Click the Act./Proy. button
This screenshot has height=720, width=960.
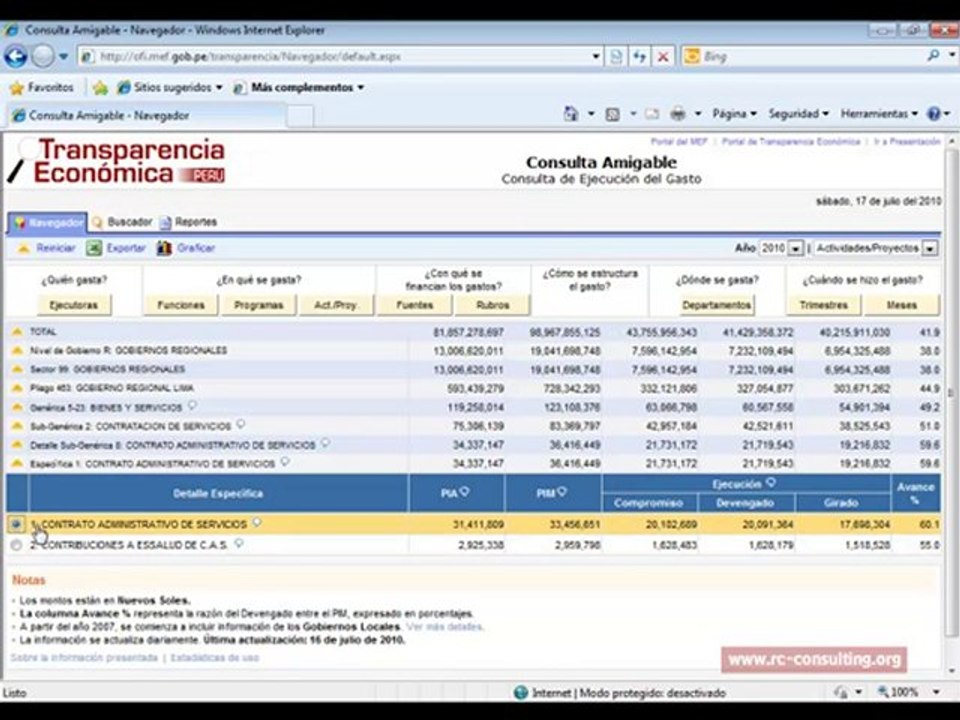point(336,305)
